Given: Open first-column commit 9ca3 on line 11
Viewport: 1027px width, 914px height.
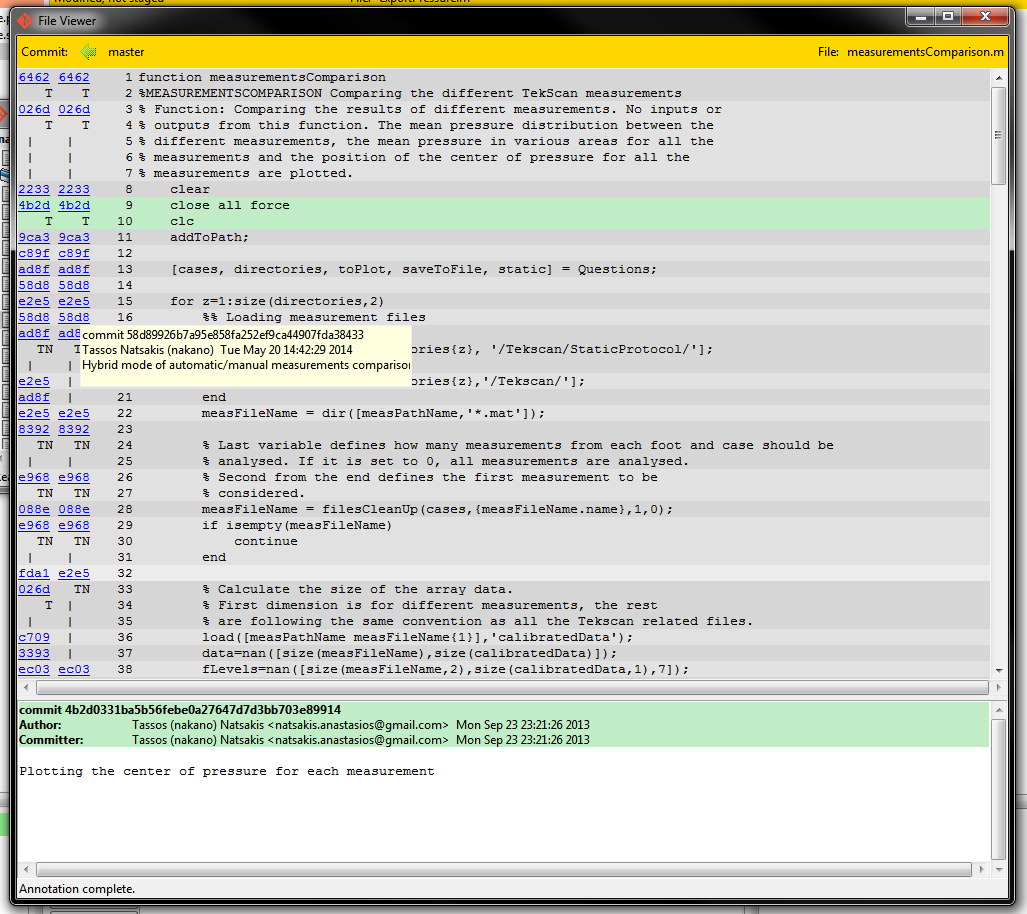Looking at the screenshot, I should coord(34,237).
